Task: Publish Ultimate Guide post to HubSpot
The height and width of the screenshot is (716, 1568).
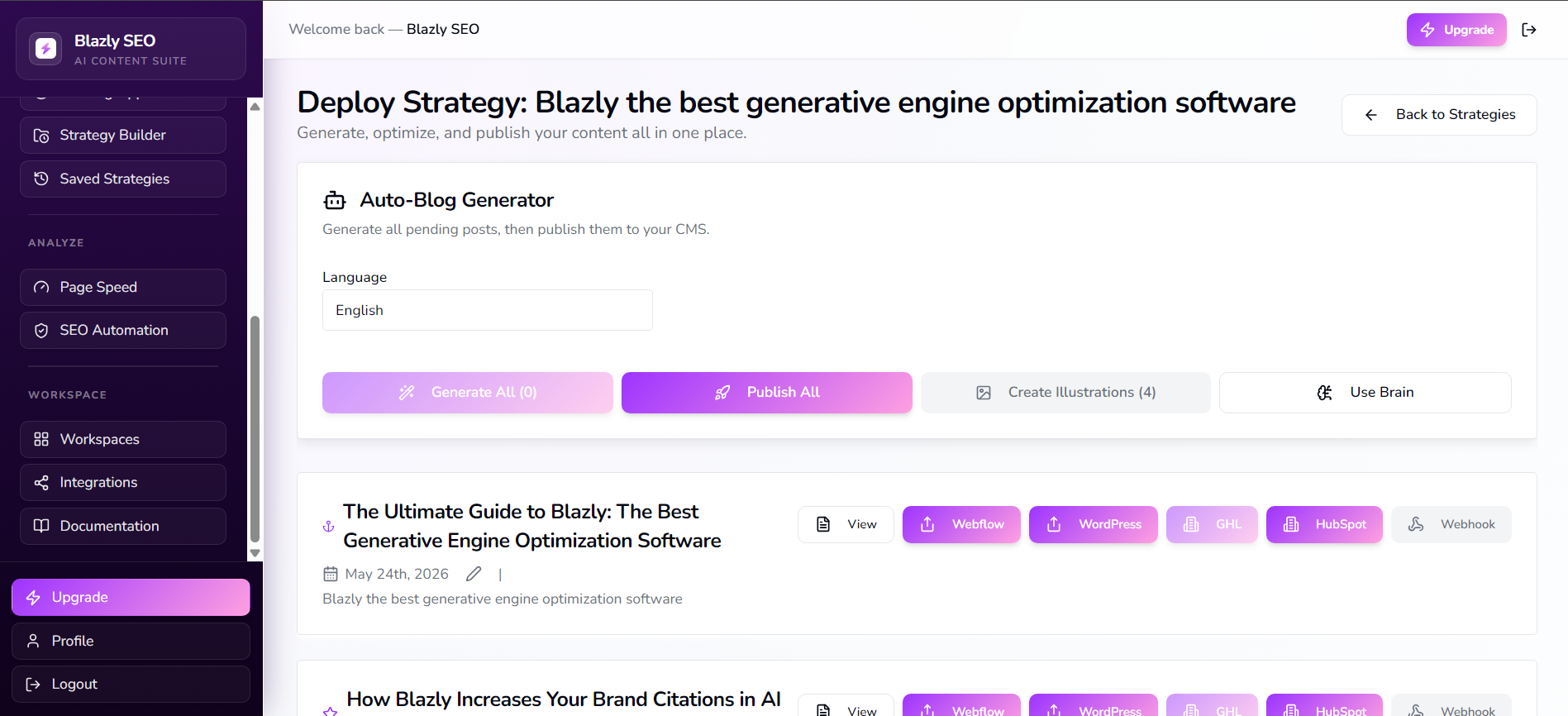Action: pyautogui.click(x=1324, y=524)
